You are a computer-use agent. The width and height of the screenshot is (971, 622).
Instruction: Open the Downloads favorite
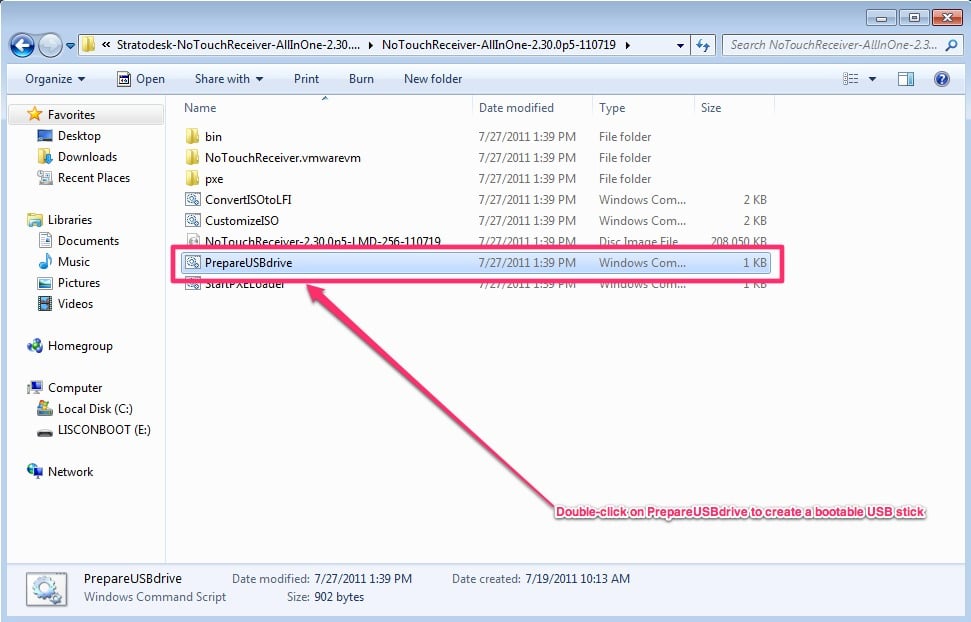tap(89, 156)
